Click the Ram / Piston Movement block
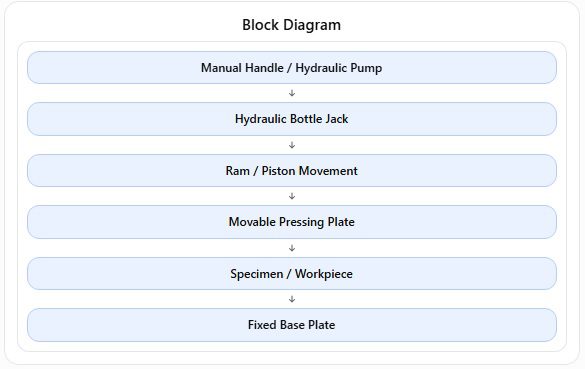 click(292, 171)
